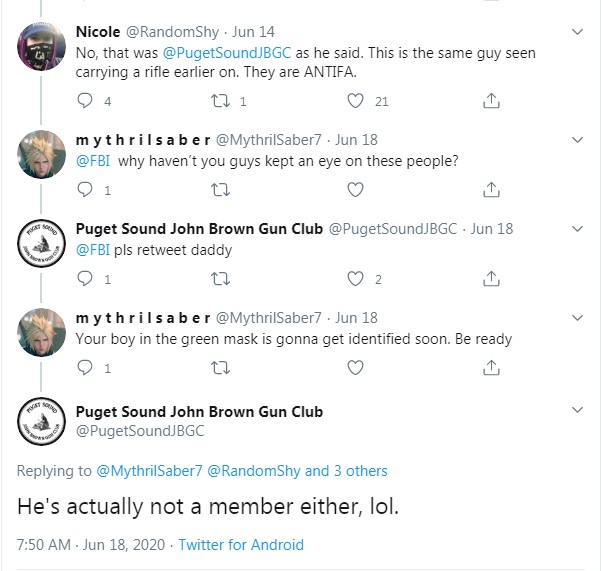This screenshot has width=602, height=571.
Task: Open the @PugetSoundJBGC mention in Nicole's tweet
Action: coord(227,53)
